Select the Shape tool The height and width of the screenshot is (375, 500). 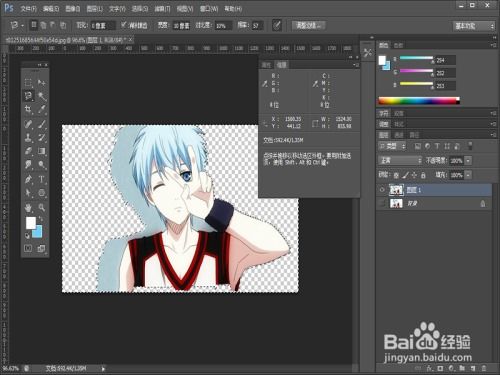click(x=42, y=193)
